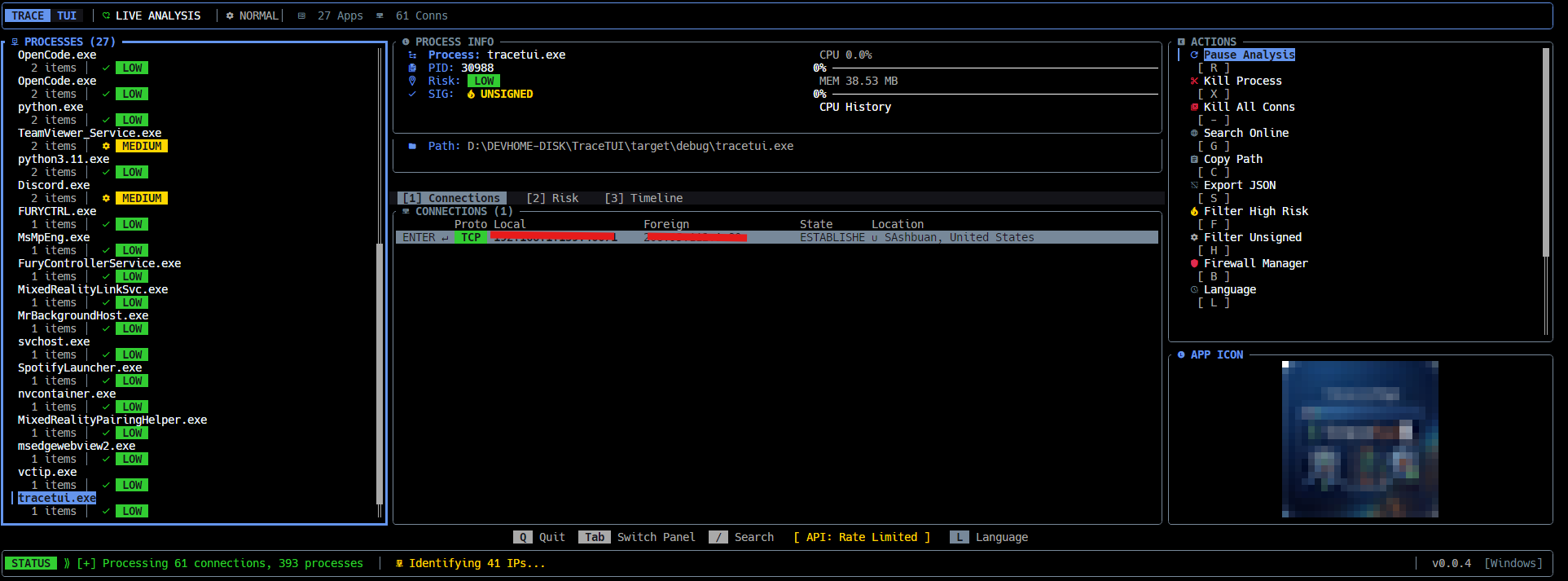
Task: Click the Process Info header icon
Action: point(406,42)
